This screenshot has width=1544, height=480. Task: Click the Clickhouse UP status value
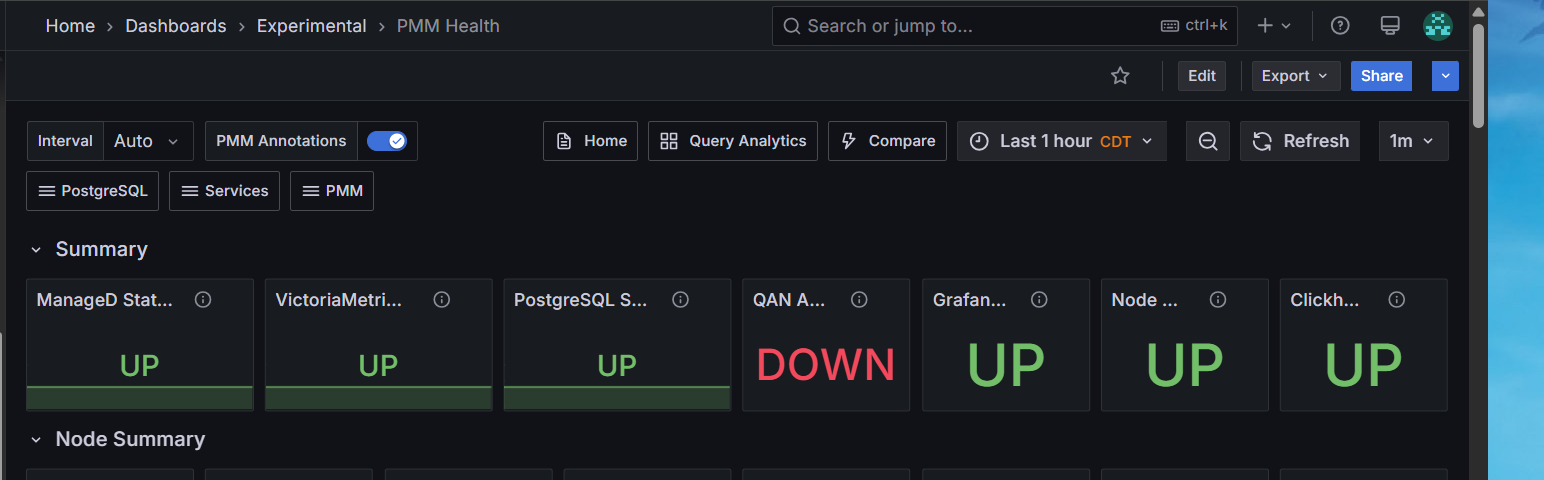point(1363,365)
